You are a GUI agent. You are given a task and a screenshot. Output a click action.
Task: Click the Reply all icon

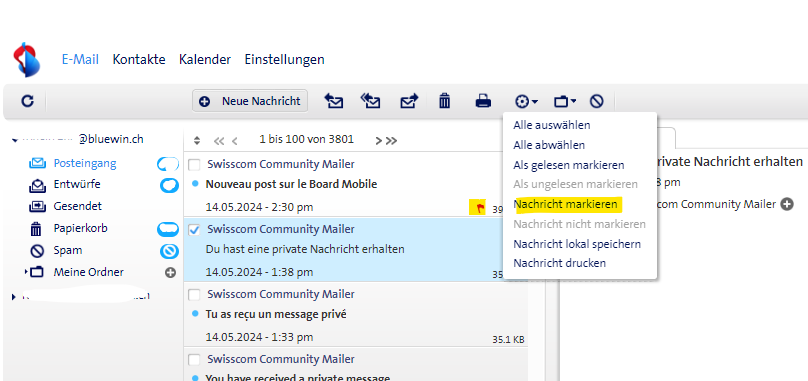[x=370, y=101]
